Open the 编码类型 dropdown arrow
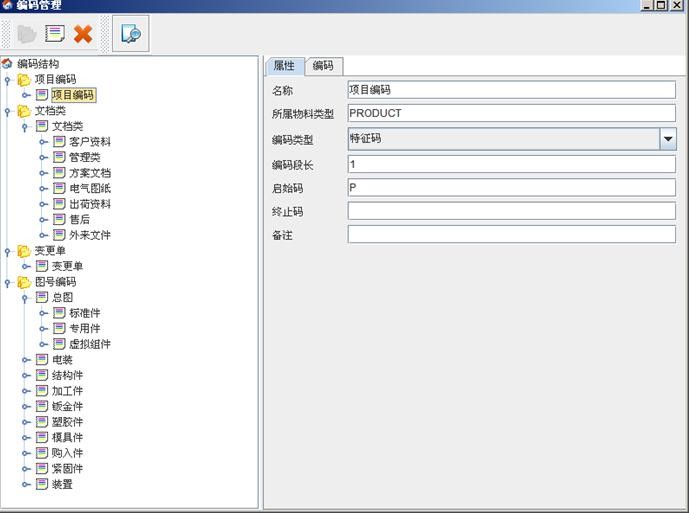 click(668, 140)
